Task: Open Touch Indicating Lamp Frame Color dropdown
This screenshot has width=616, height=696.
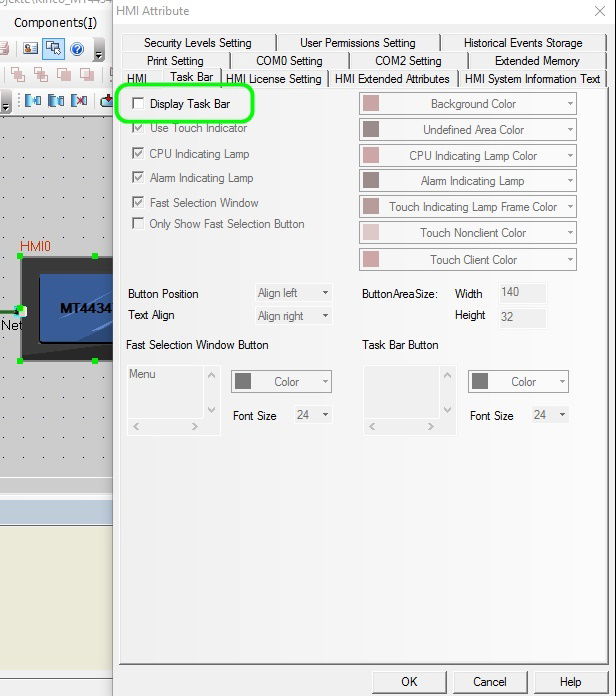Action: tap(468, 207)
